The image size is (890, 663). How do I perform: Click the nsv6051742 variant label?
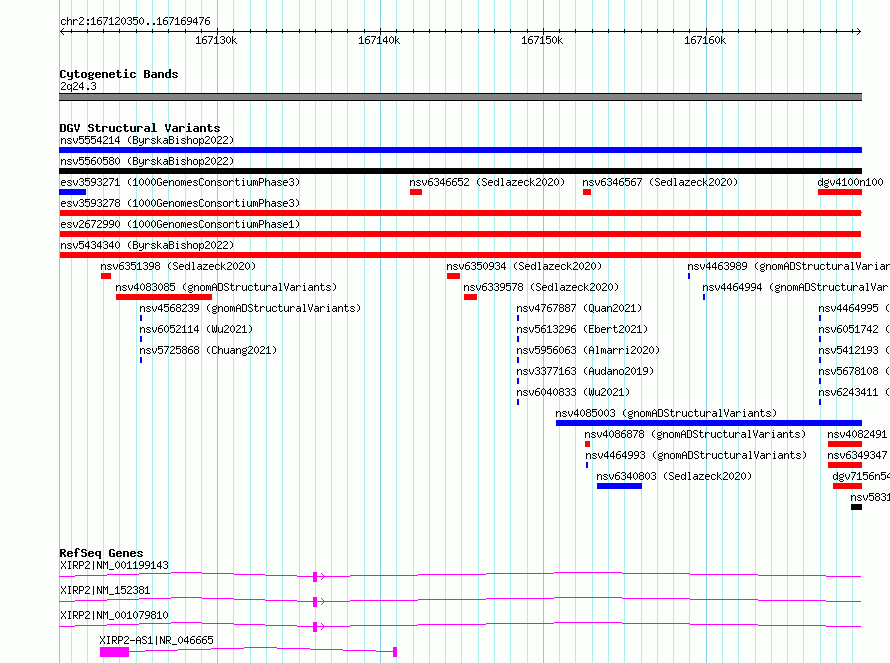[x=854, y=329]
